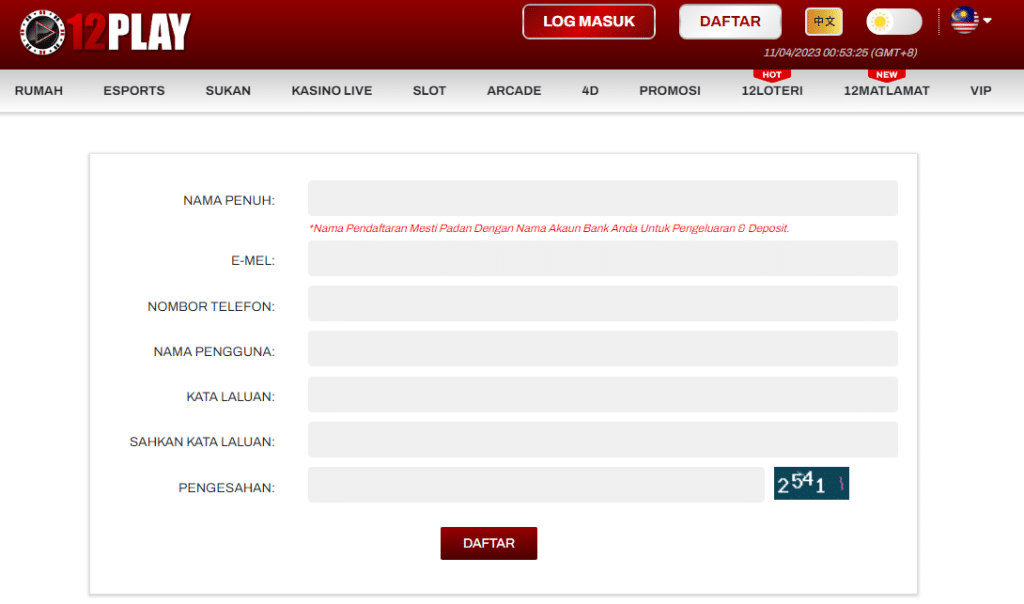Viewport: 1024px width, 604px height.
Task: Open 12MATLAMAT with NEW badge
Action: [x=886, y=91]
